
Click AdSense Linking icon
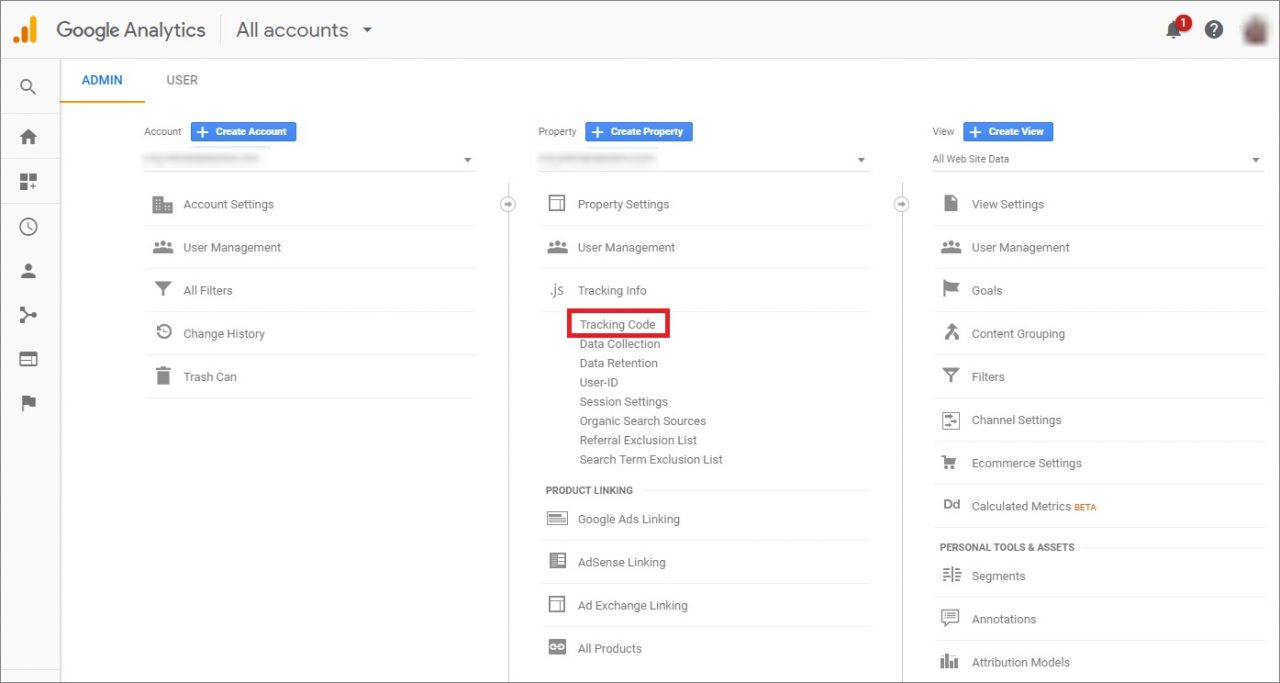click(557, 561)
